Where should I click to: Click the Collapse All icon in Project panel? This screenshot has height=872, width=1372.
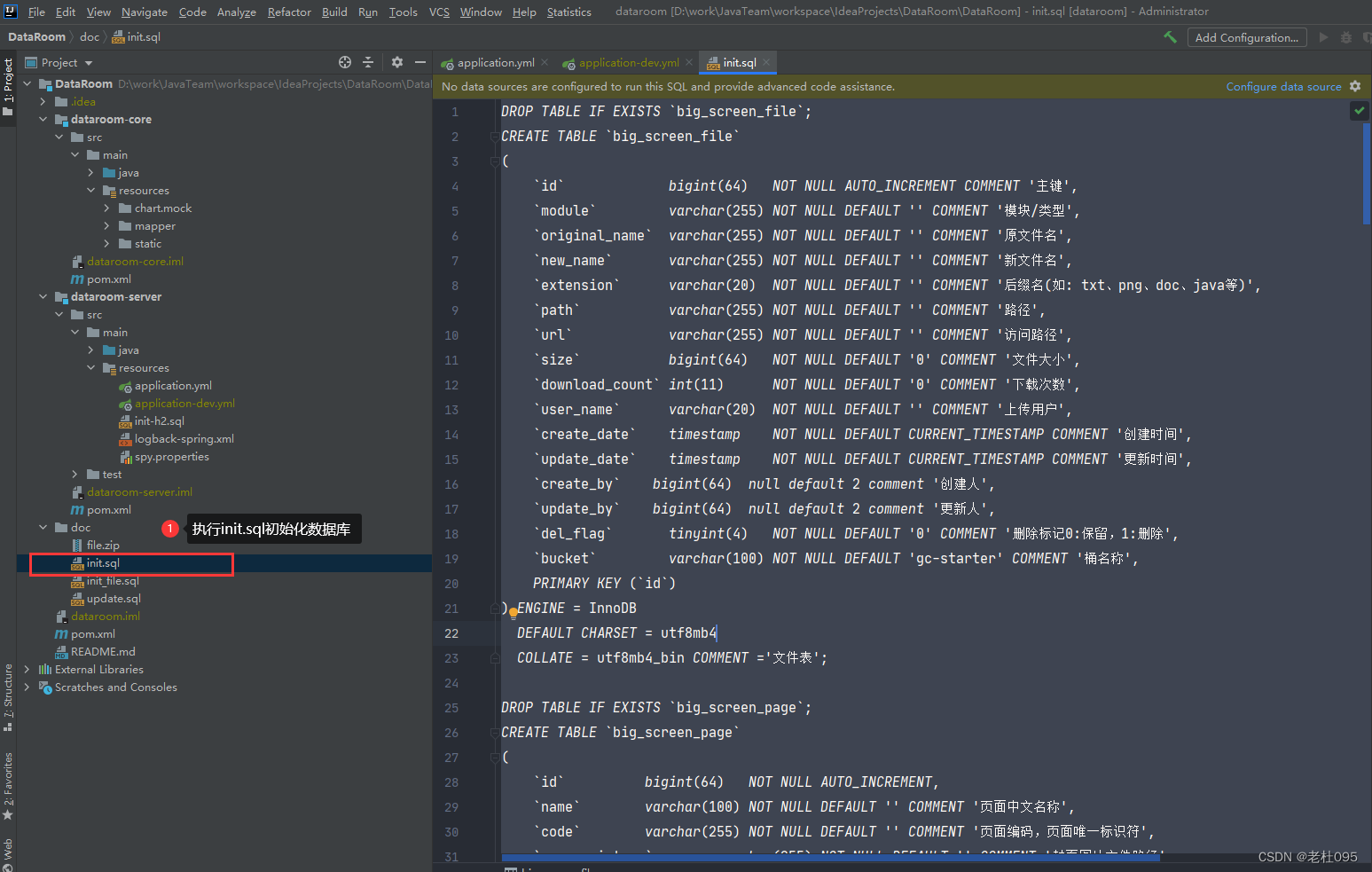(x=369, y=62)
